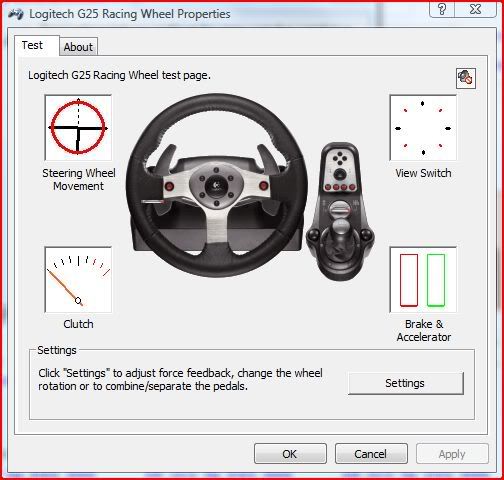
Task: Close the G25 Racing Wheel Properties window
Action: [x=475, y=9]
